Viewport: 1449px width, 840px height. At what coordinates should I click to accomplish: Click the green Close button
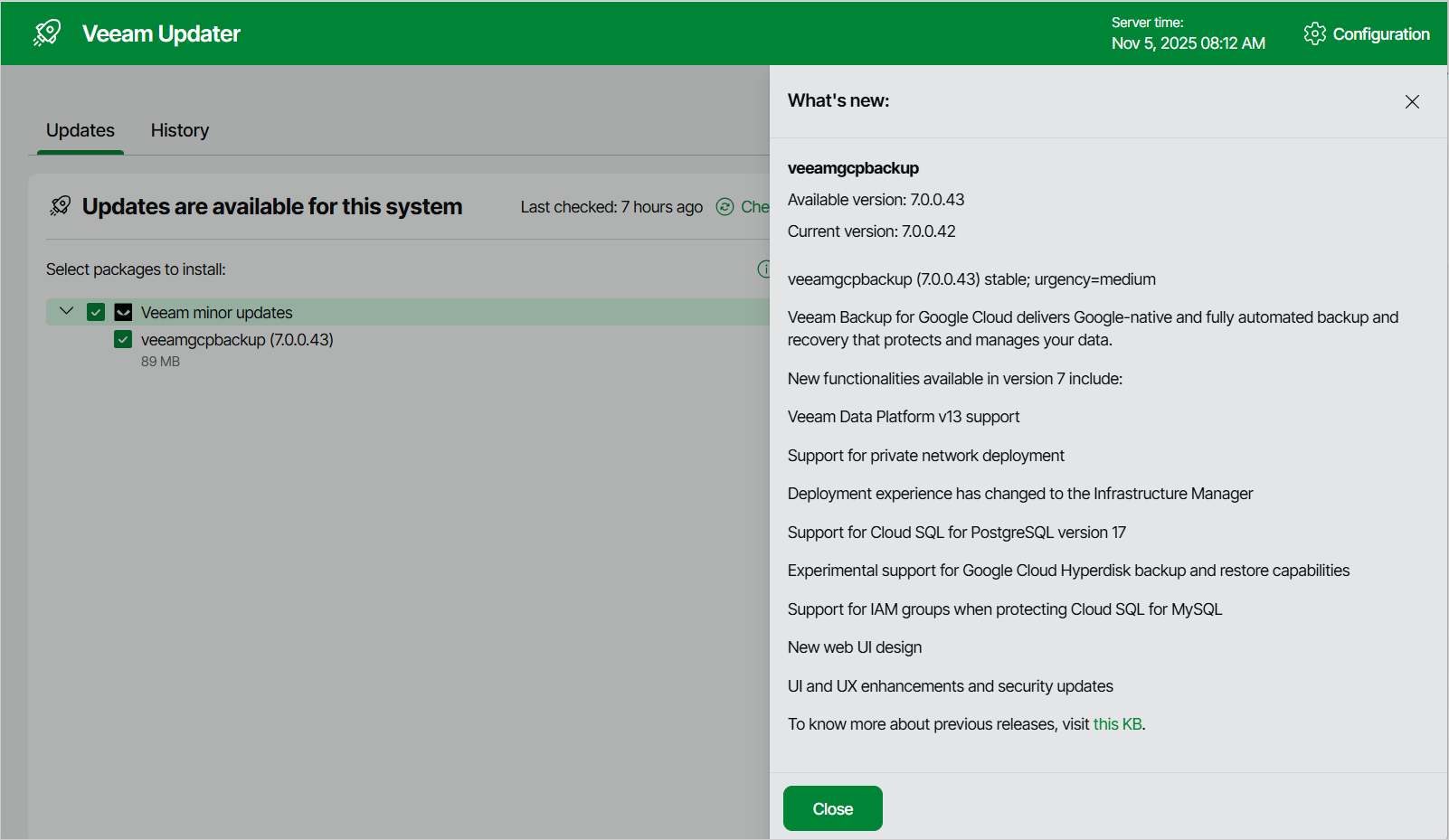point(833,808)
